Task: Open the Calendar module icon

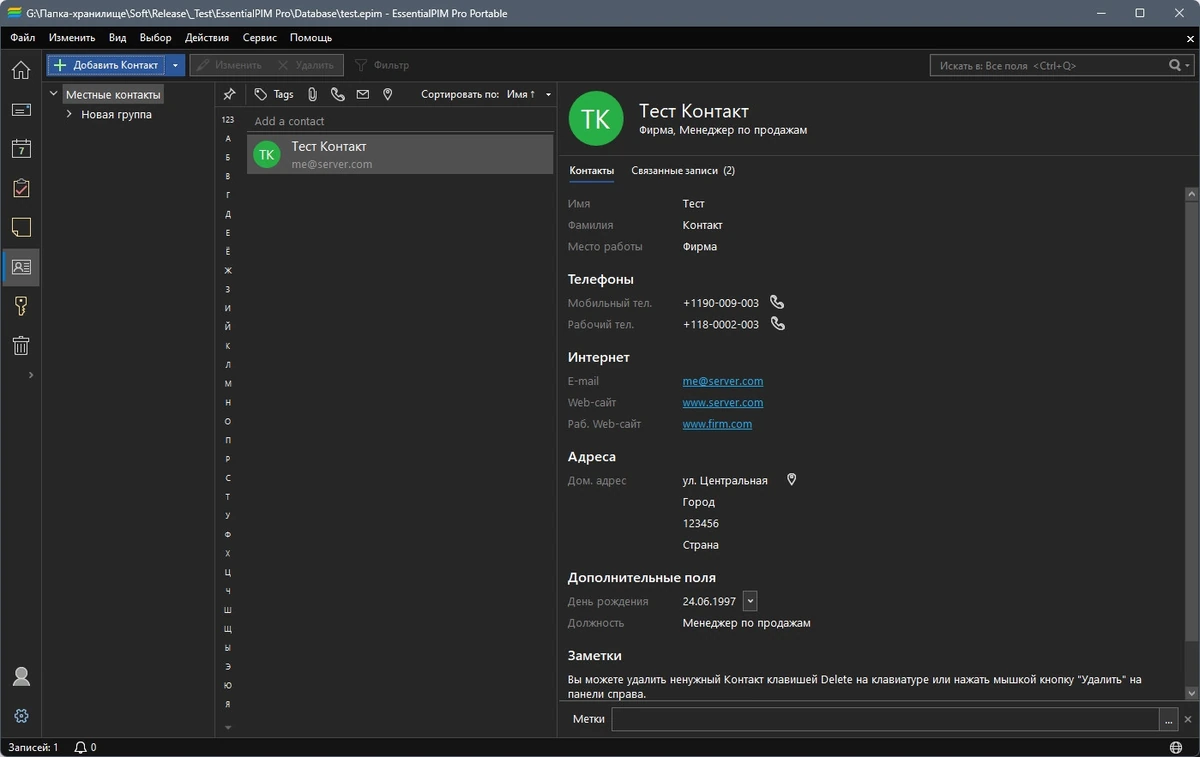Action: click(x=21, y=149)
